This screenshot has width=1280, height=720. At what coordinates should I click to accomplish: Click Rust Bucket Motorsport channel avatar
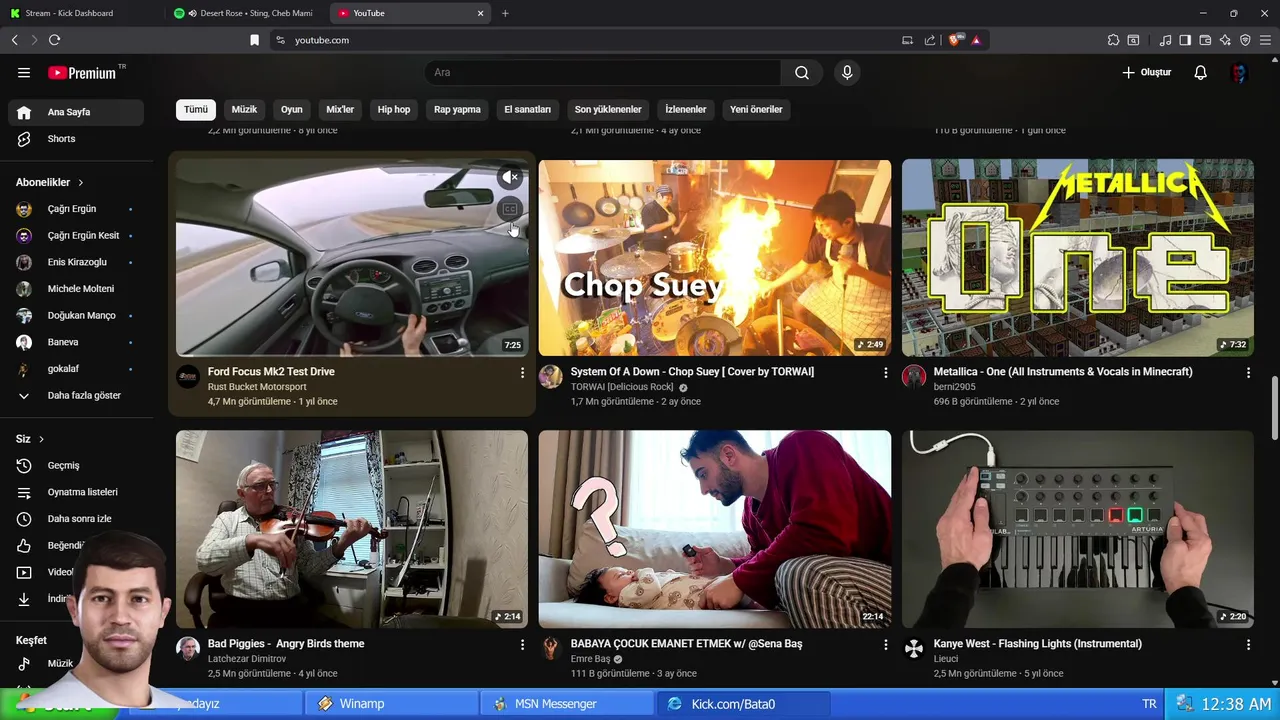point(187,377)
